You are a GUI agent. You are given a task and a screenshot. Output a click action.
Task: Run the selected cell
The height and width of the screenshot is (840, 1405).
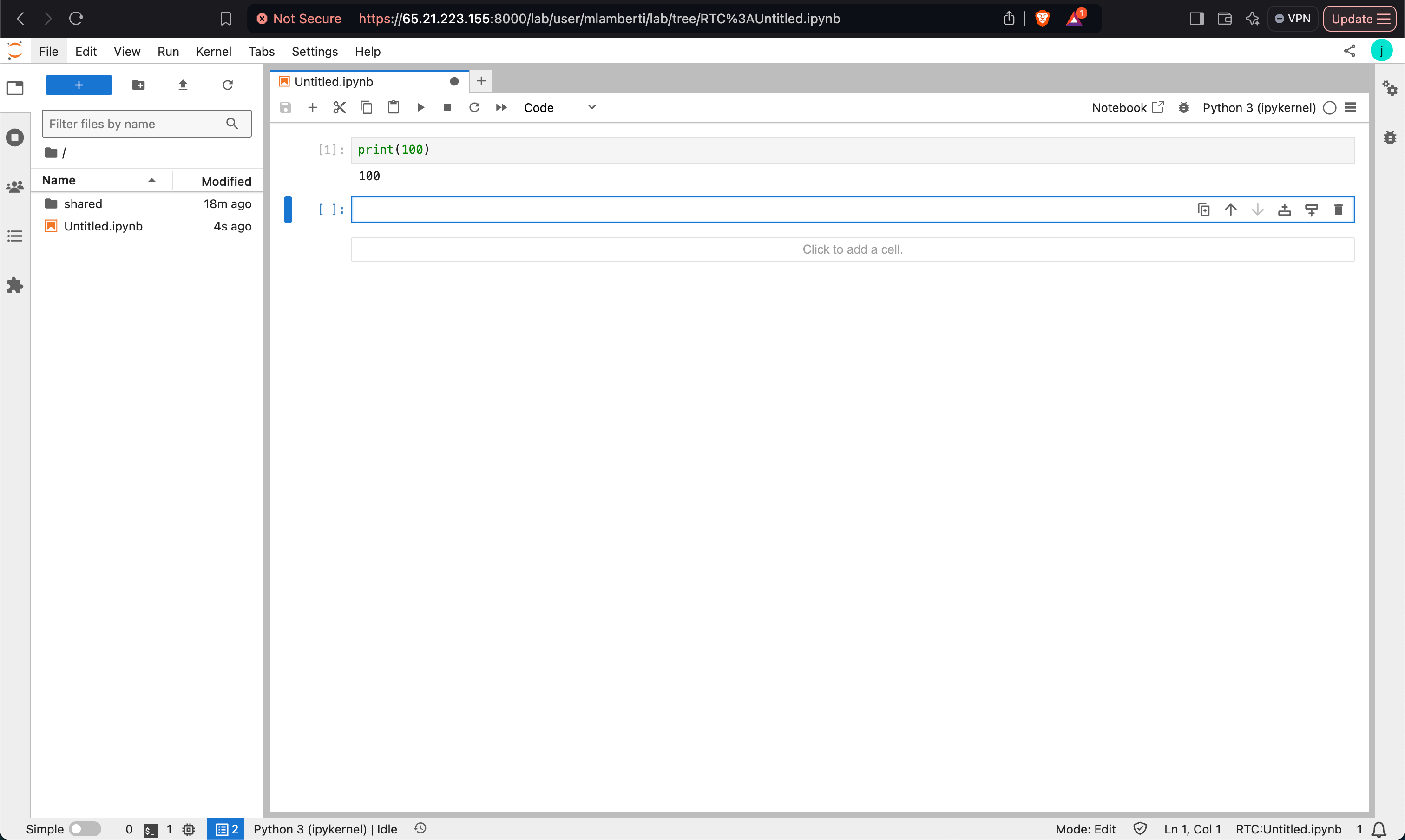click(420, 107)
